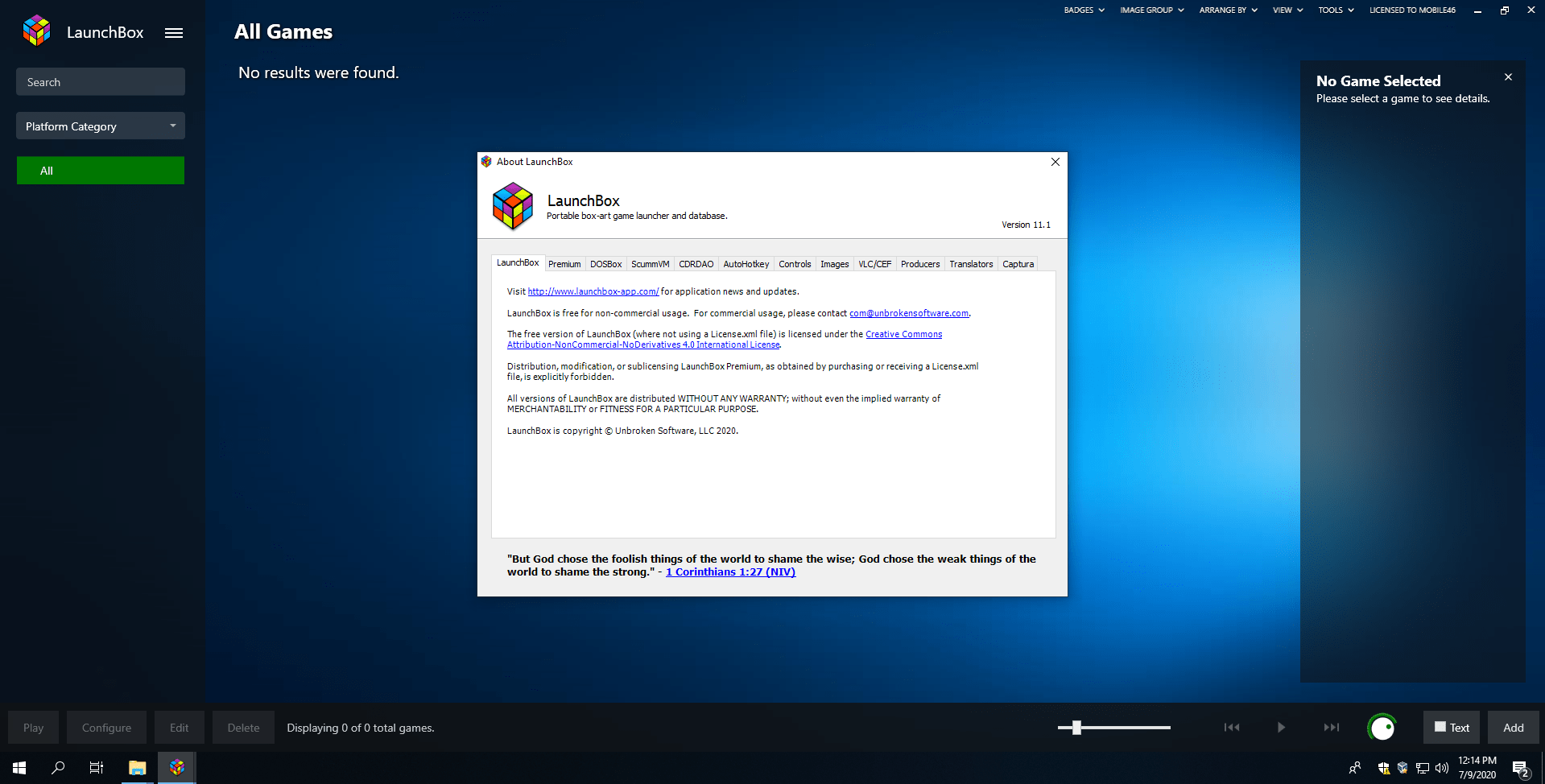Open Windows taskbar search
1545x784 pixels.
[58, 768]
